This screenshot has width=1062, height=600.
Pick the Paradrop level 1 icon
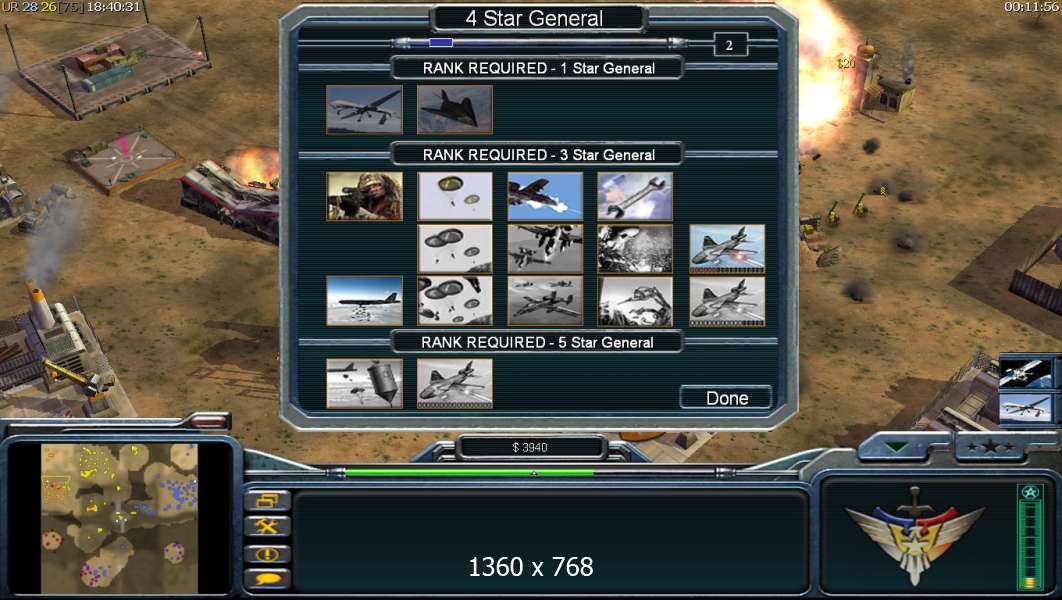[x=454, y=196]
